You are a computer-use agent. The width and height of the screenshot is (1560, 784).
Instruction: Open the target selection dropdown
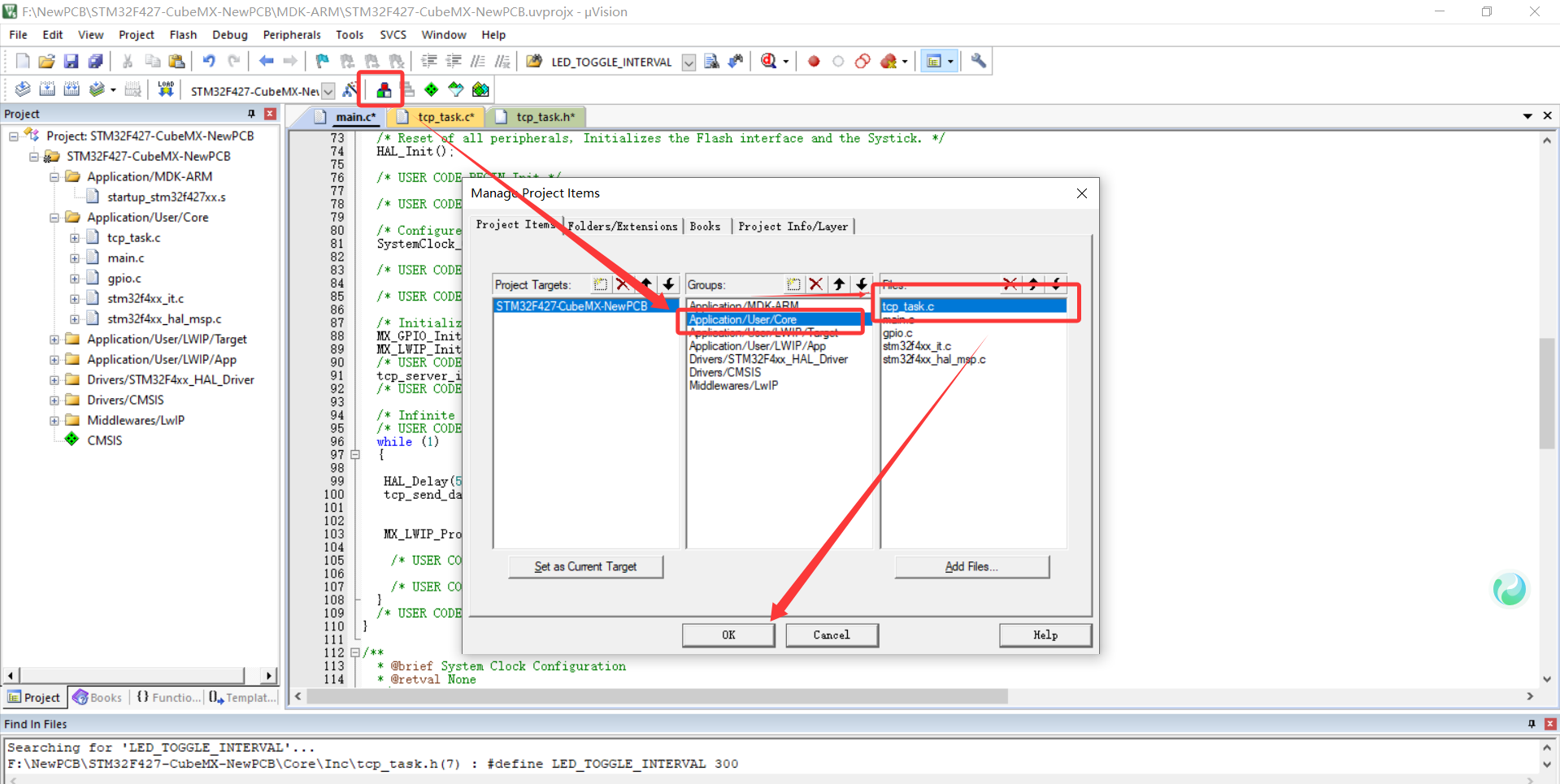coord(328,90)
